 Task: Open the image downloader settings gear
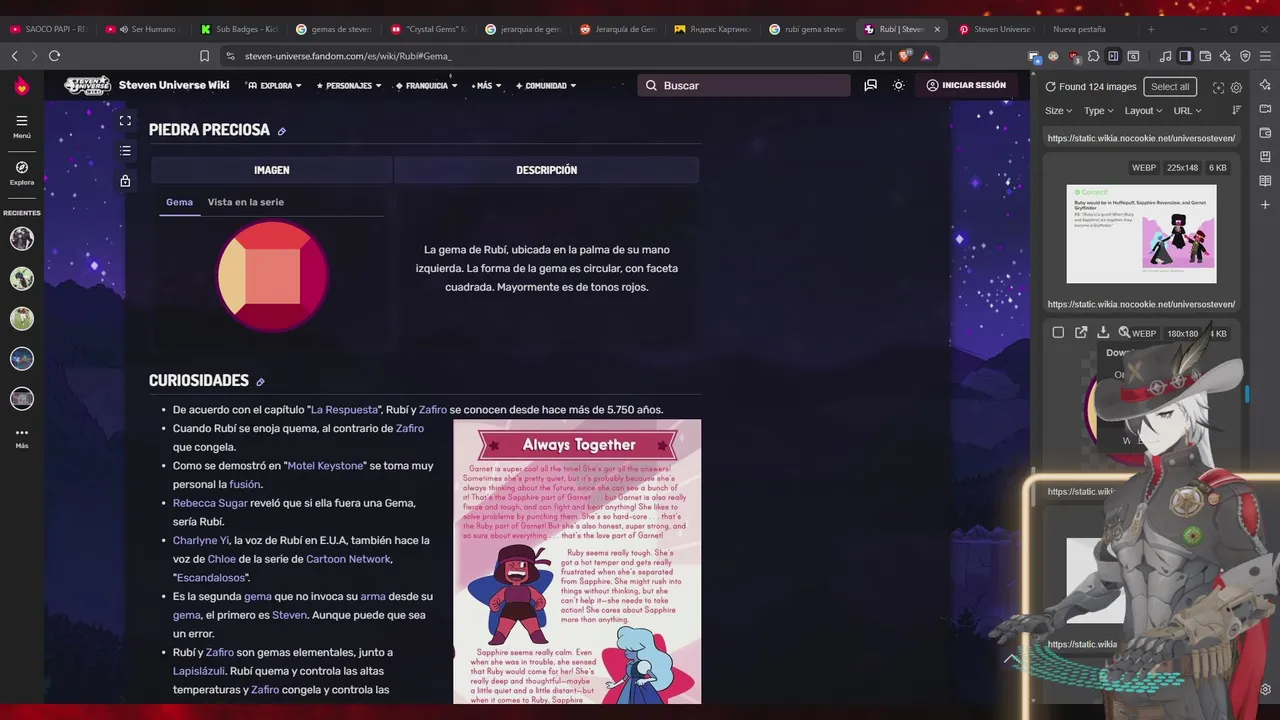(1236, 88)
